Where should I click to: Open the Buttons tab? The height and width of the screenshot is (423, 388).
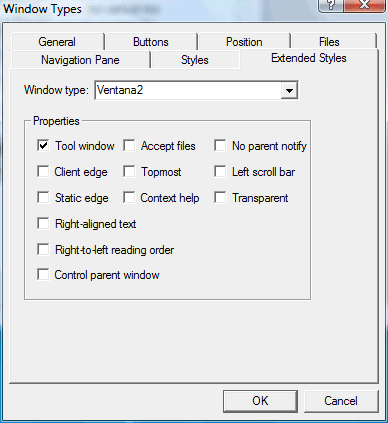pos(151,42)
